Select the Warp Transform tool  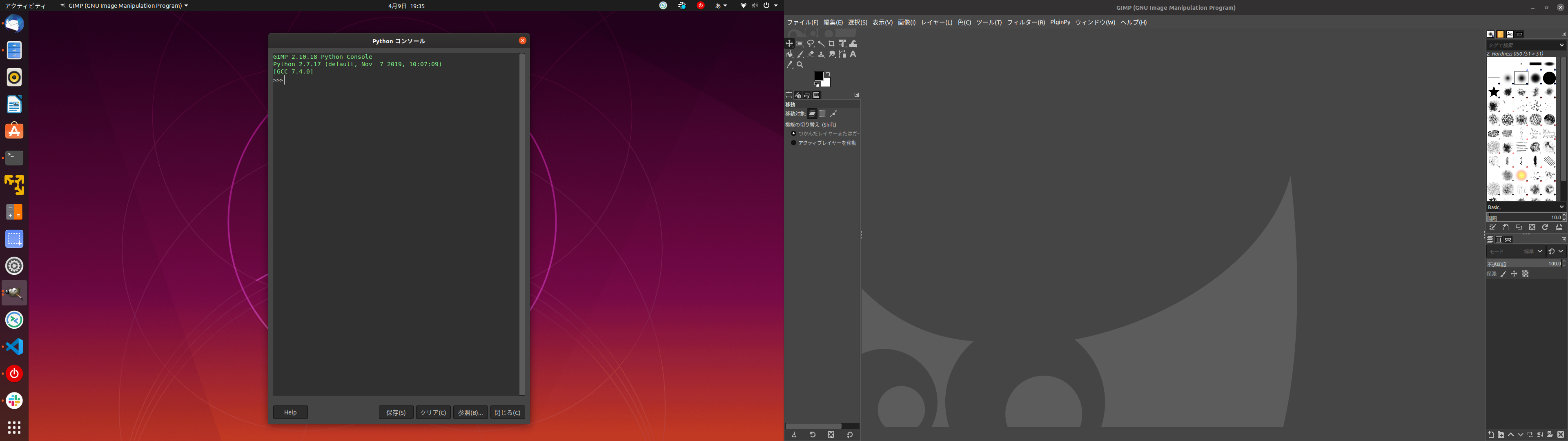point(853,44)
